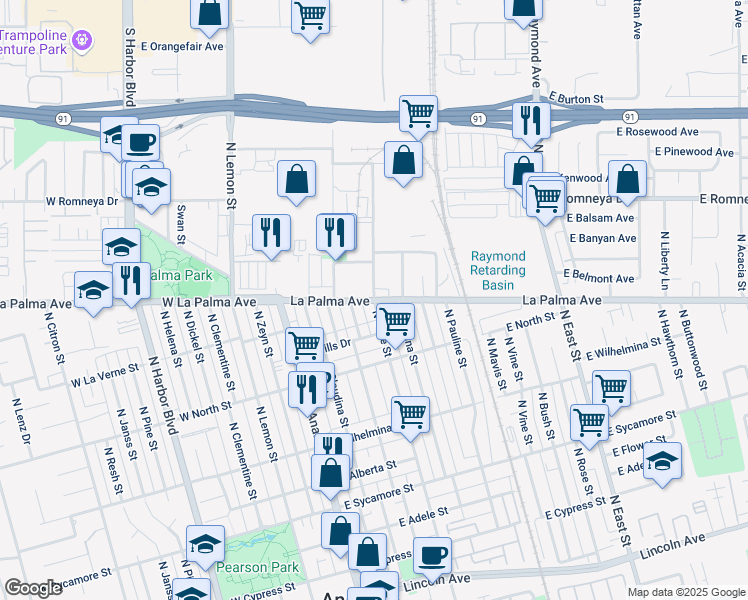
Task: Click the Raymond Retarding Basin label
Action: click(498, 270)
